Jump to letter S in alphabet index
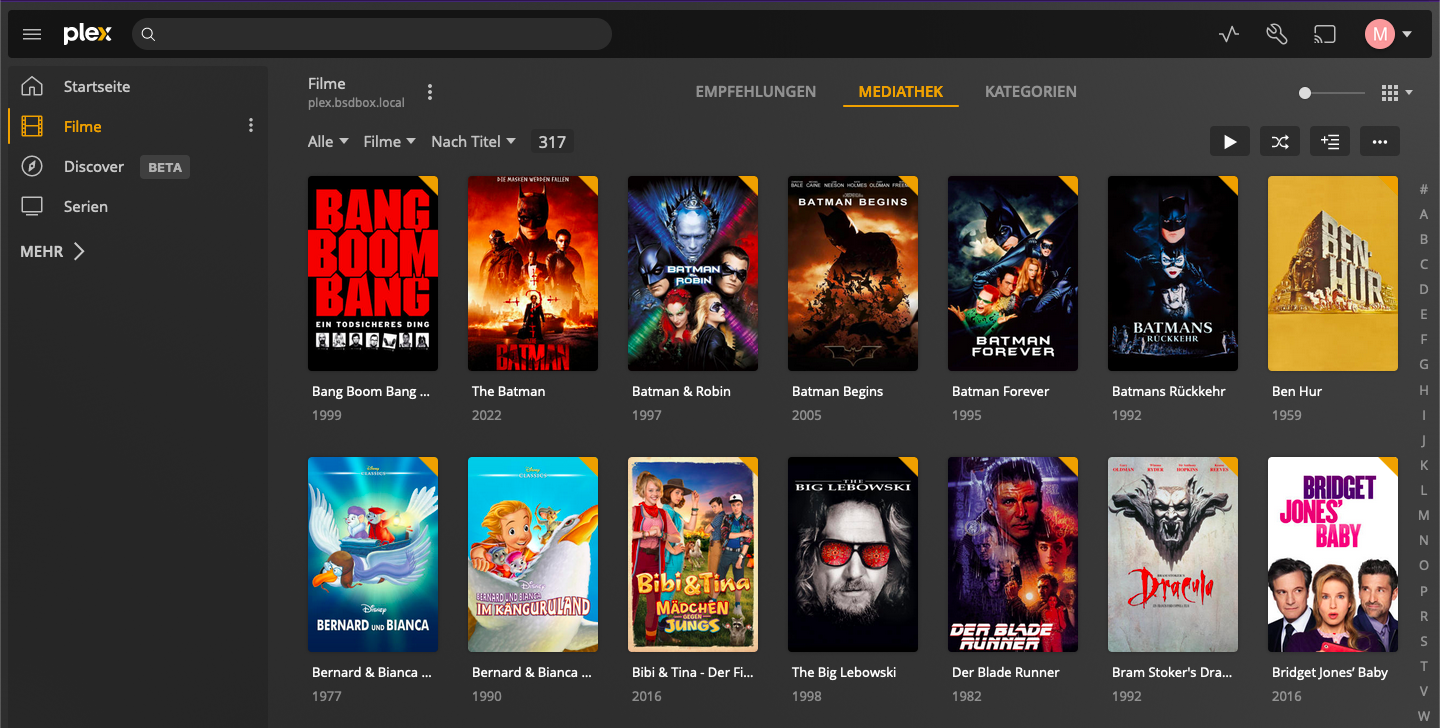Screen dimensions: 1440x728 1424,641
